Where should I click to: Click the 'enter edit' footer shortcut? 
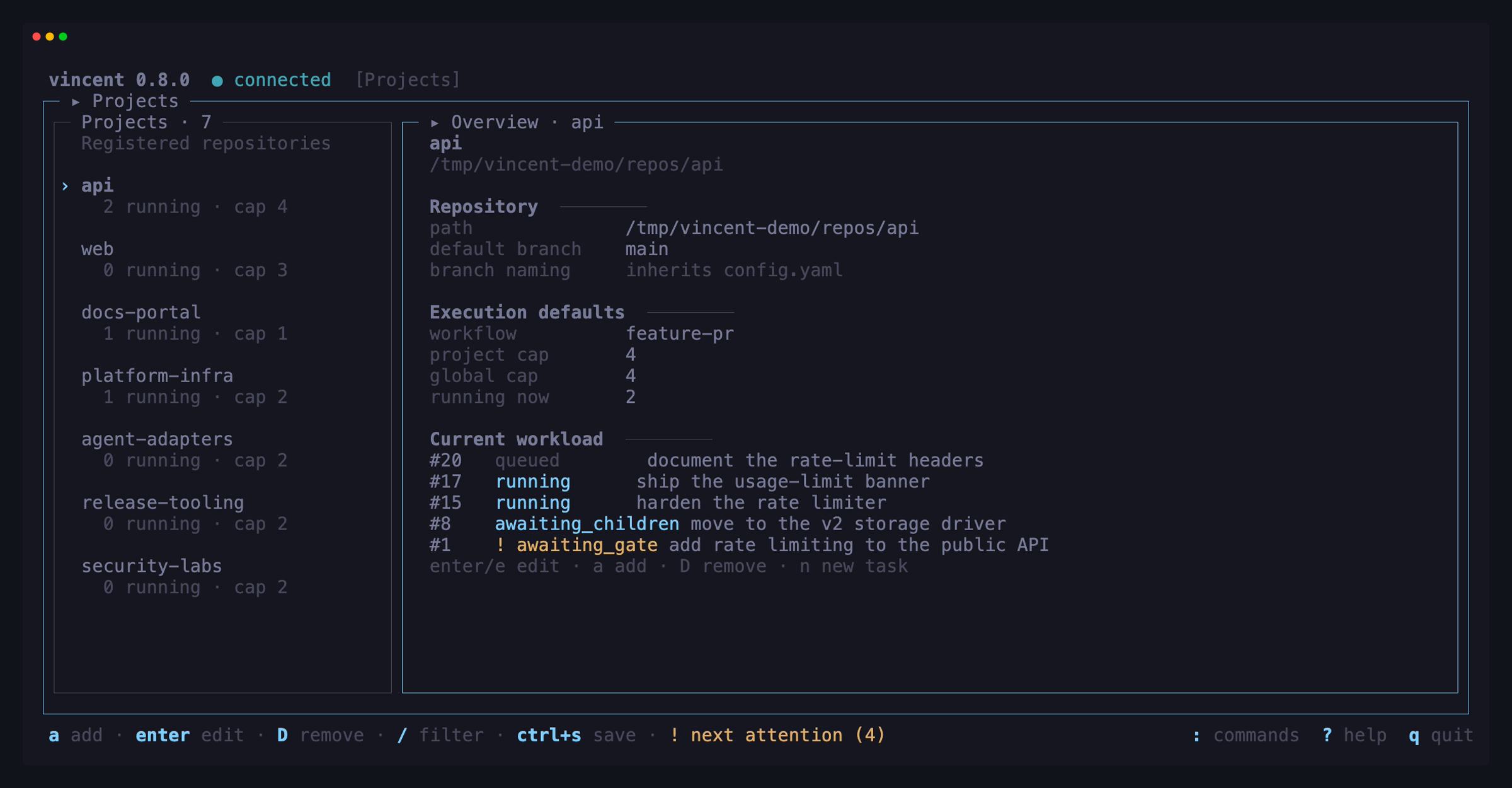coord(190,735)
